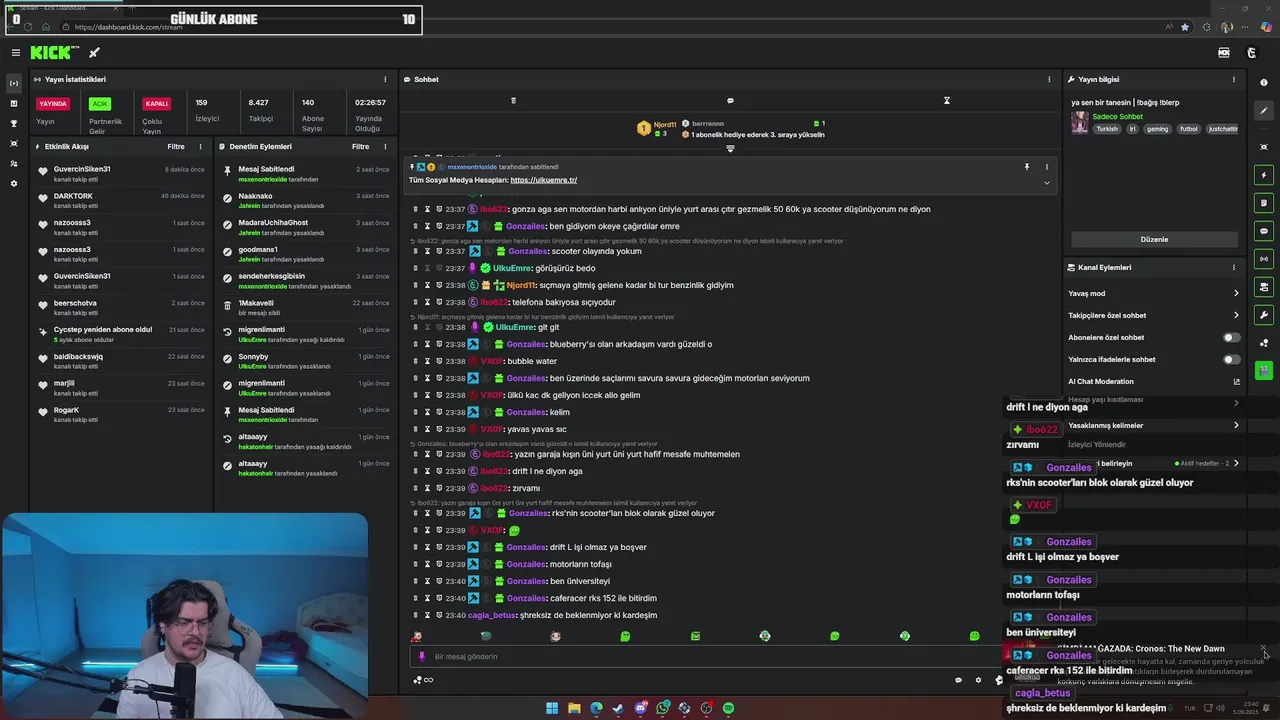Toggle the chat bubble panel icon in right rail
This screenshot has height=720, width=1280.
tap(1264, 231)
